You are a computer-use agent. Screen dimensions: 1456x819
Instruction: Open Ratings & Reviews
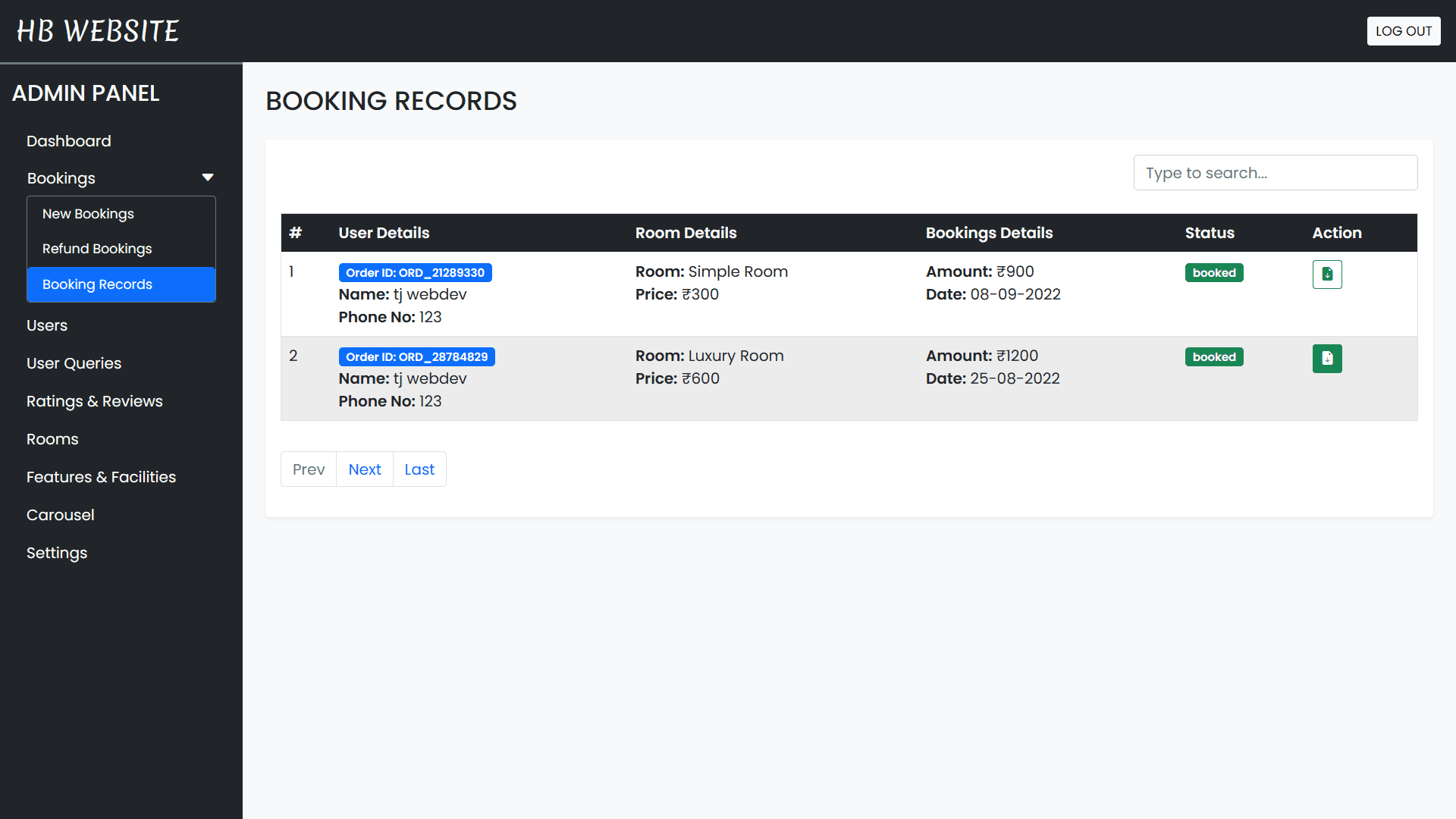(95, 401)
